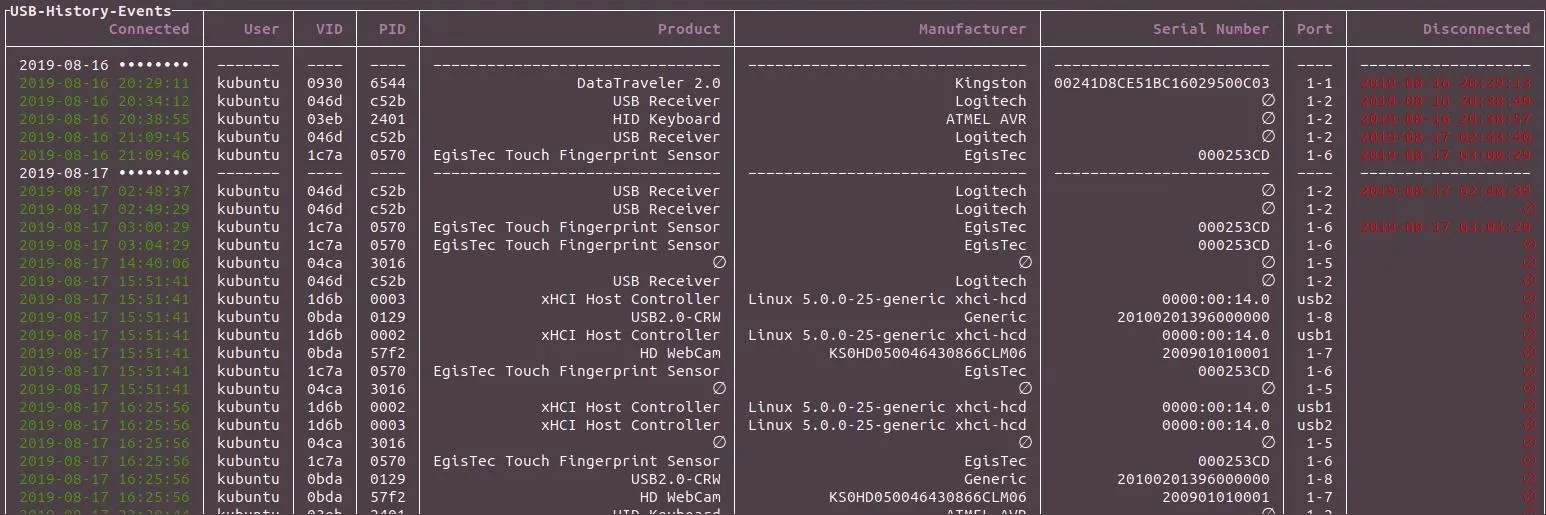This screenshot has height=515, width=1546.
Task: Select serial number 00241D8CE51BC16029500C03
Action: pos(1162,83)
